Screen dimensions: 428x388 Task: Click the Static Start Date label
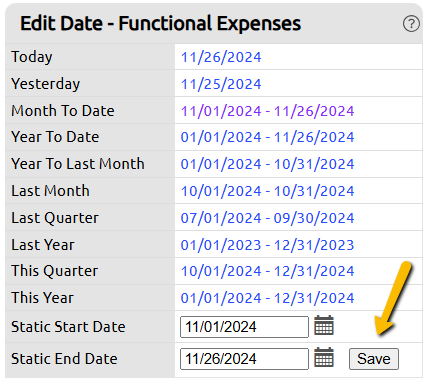pyautogui.click(x=68, y=327)
